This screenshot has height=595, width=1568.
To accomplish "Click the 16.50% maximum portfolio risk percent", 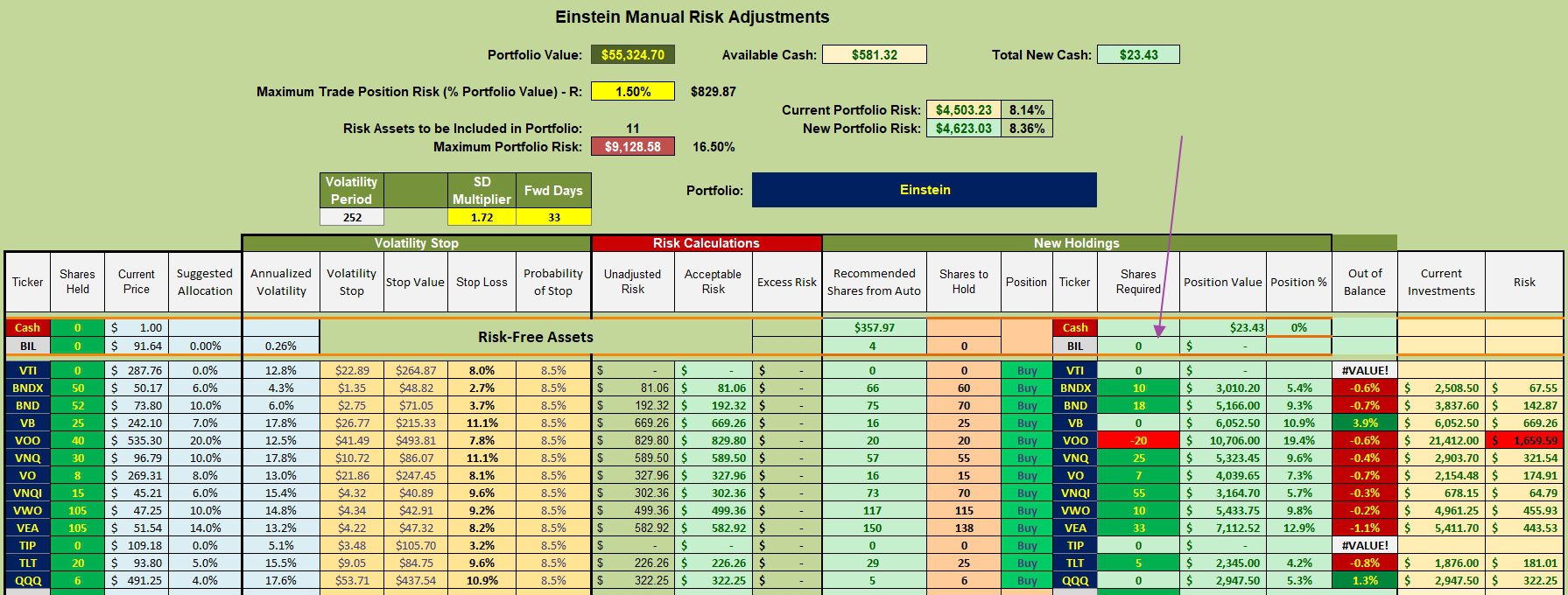I will click(x=713, y=146).
